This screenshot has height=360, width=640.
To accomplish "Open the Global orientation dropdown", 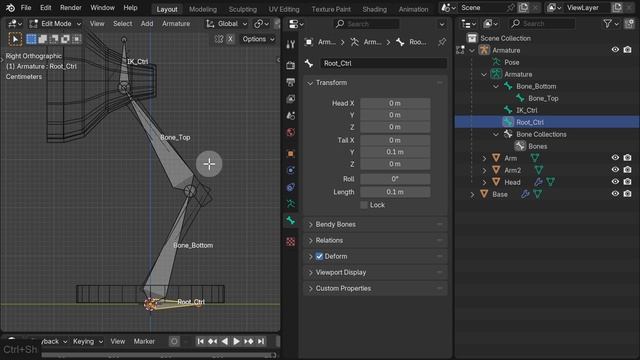I will coord(227,24).
